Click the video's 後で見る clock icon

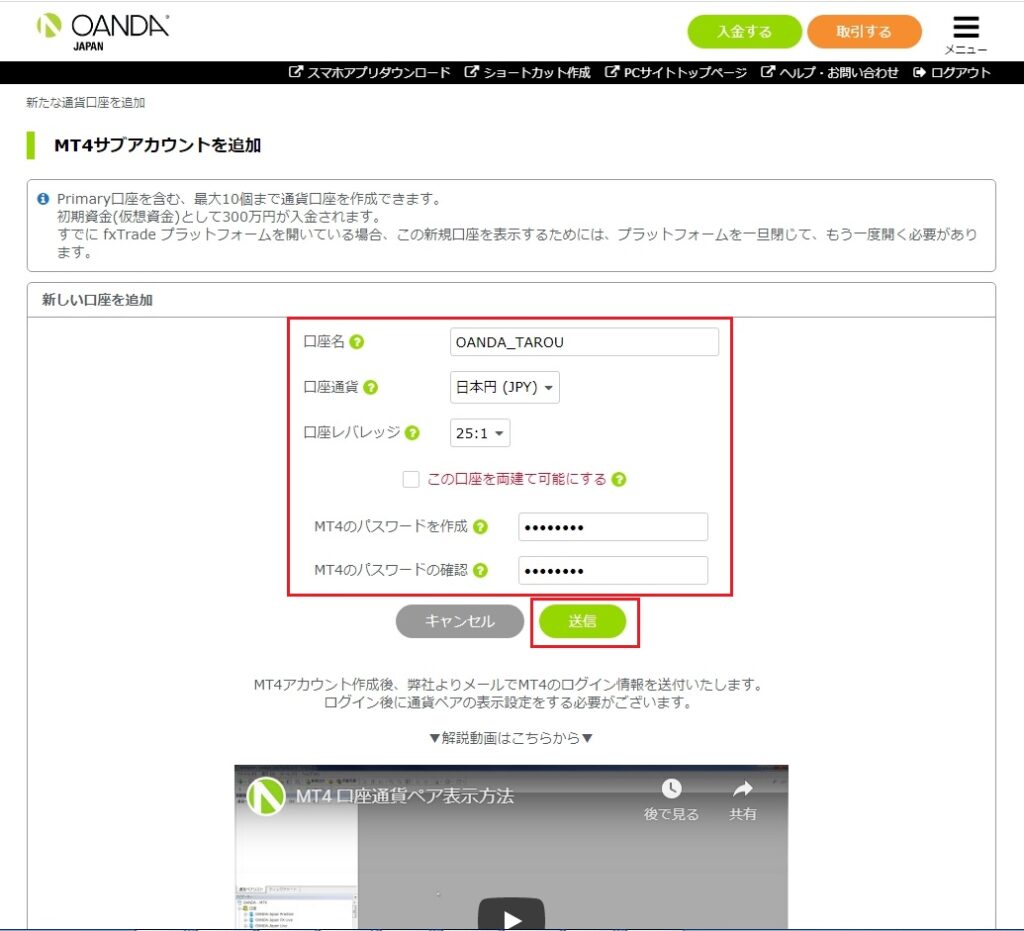671,789
